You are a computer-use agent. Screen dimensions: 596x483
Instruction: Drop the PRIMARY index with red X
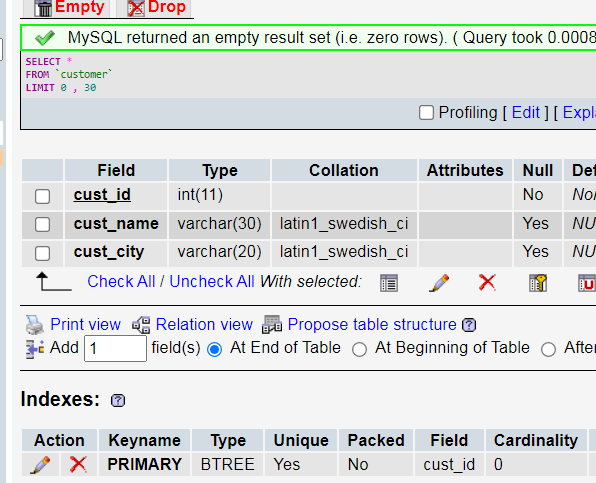point(78,464)
